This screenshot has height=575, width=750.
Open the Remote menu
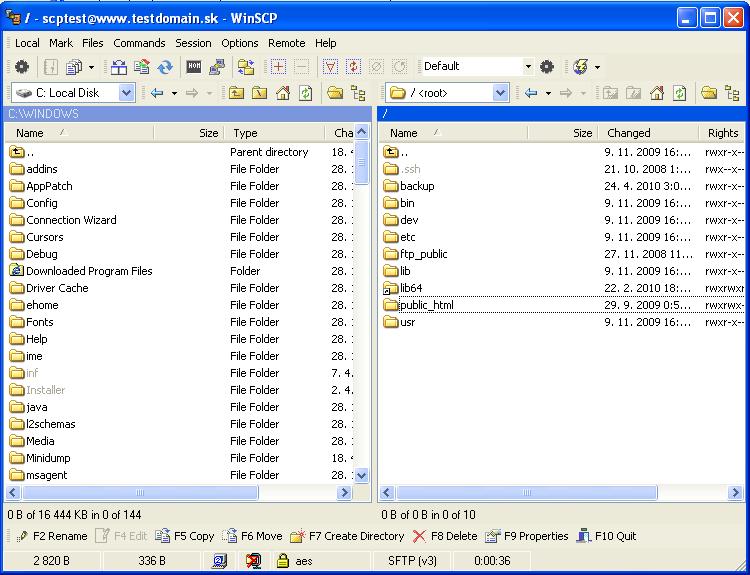287,43
